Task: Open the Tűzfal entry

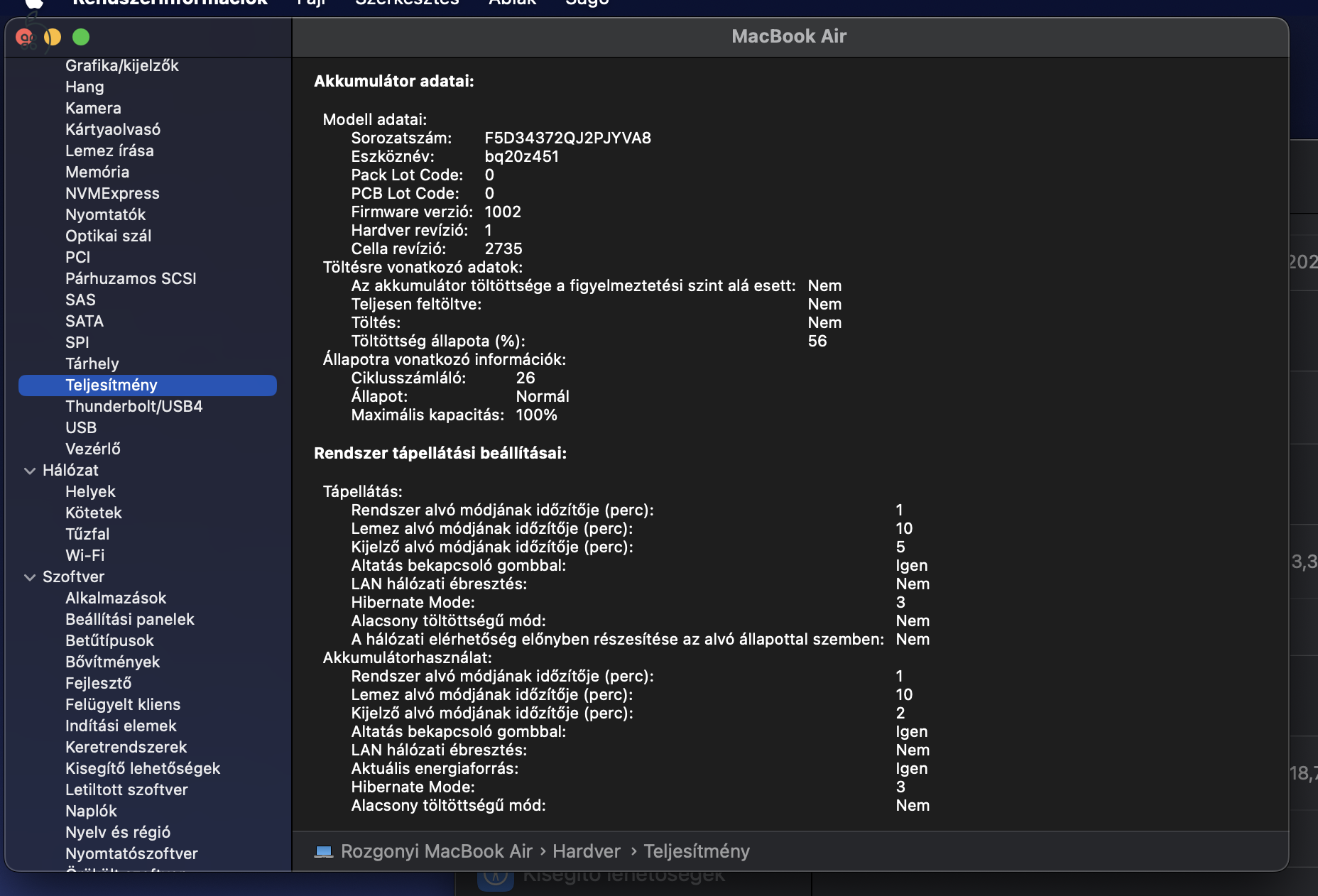Action: click(87, 534)
